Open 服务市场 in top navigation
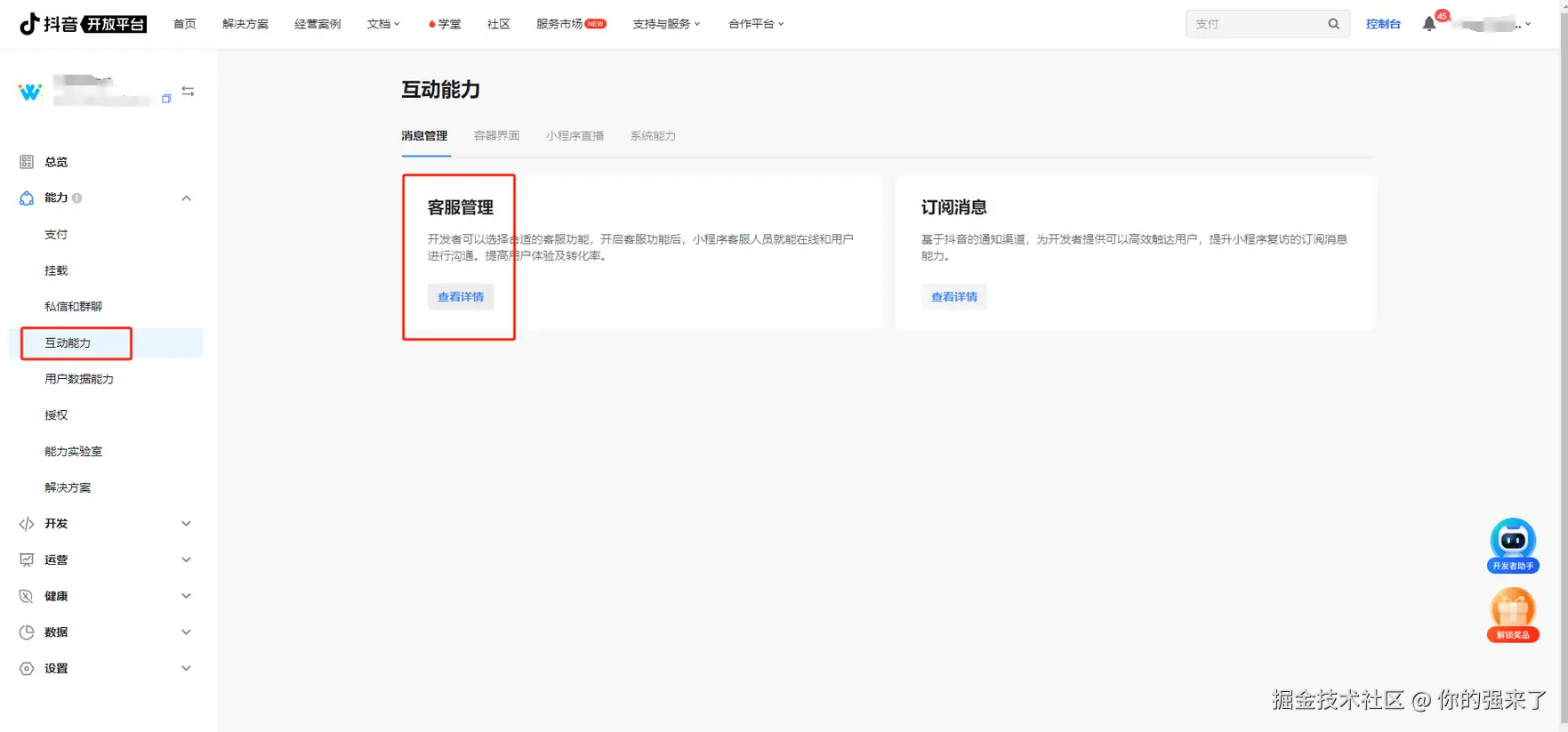This screenshot has width=1568, height=732. coord(571,24)
